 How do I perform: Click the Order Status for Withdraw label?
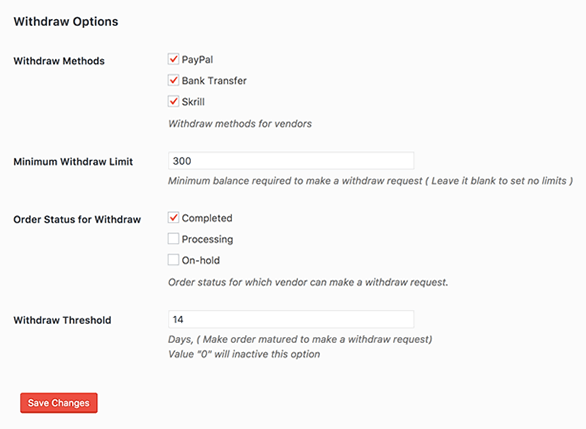pos(77,219)
